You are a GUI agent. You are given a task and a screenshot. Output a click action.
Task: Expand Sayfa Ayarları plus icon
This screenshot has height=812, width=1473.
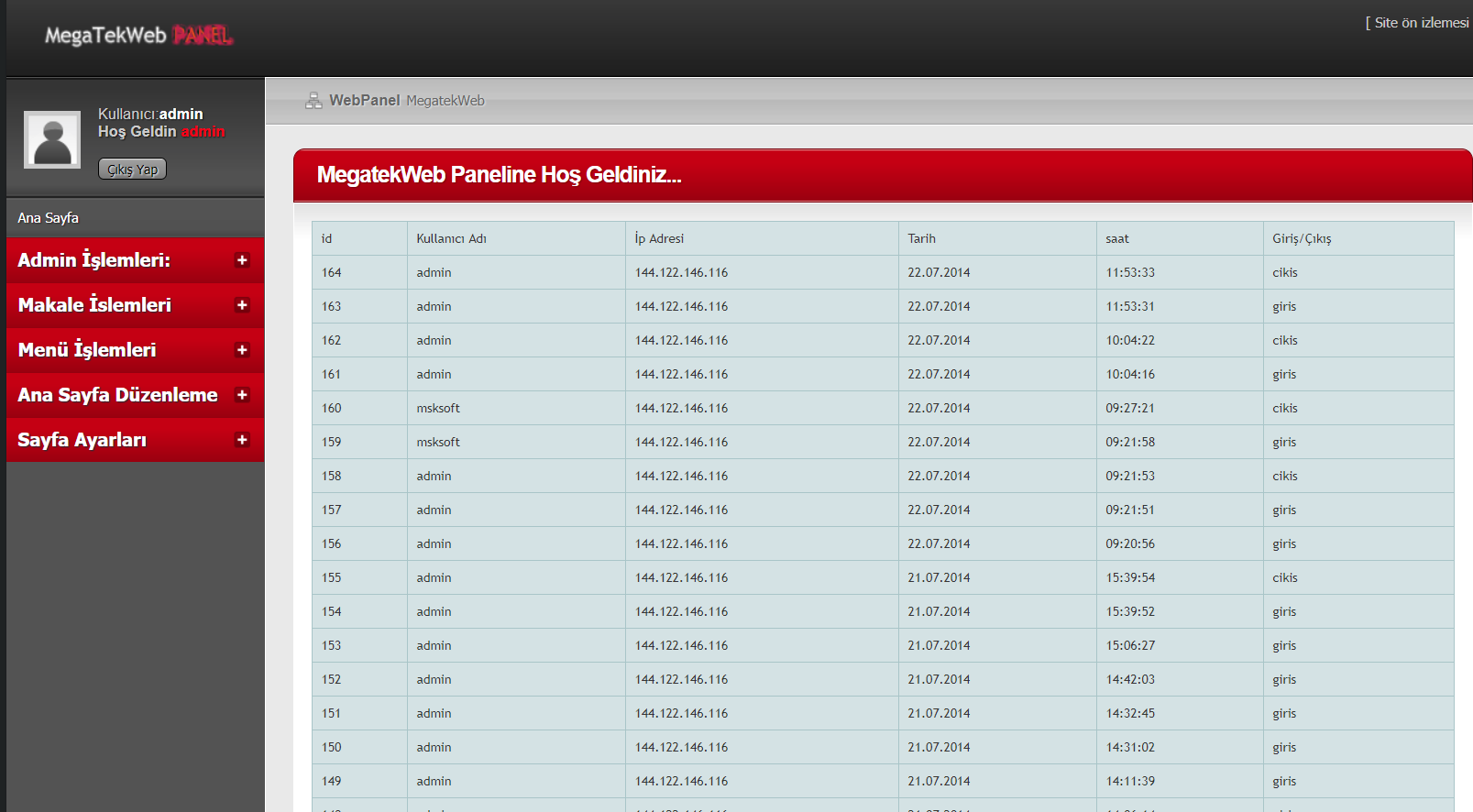coord(242,440)
